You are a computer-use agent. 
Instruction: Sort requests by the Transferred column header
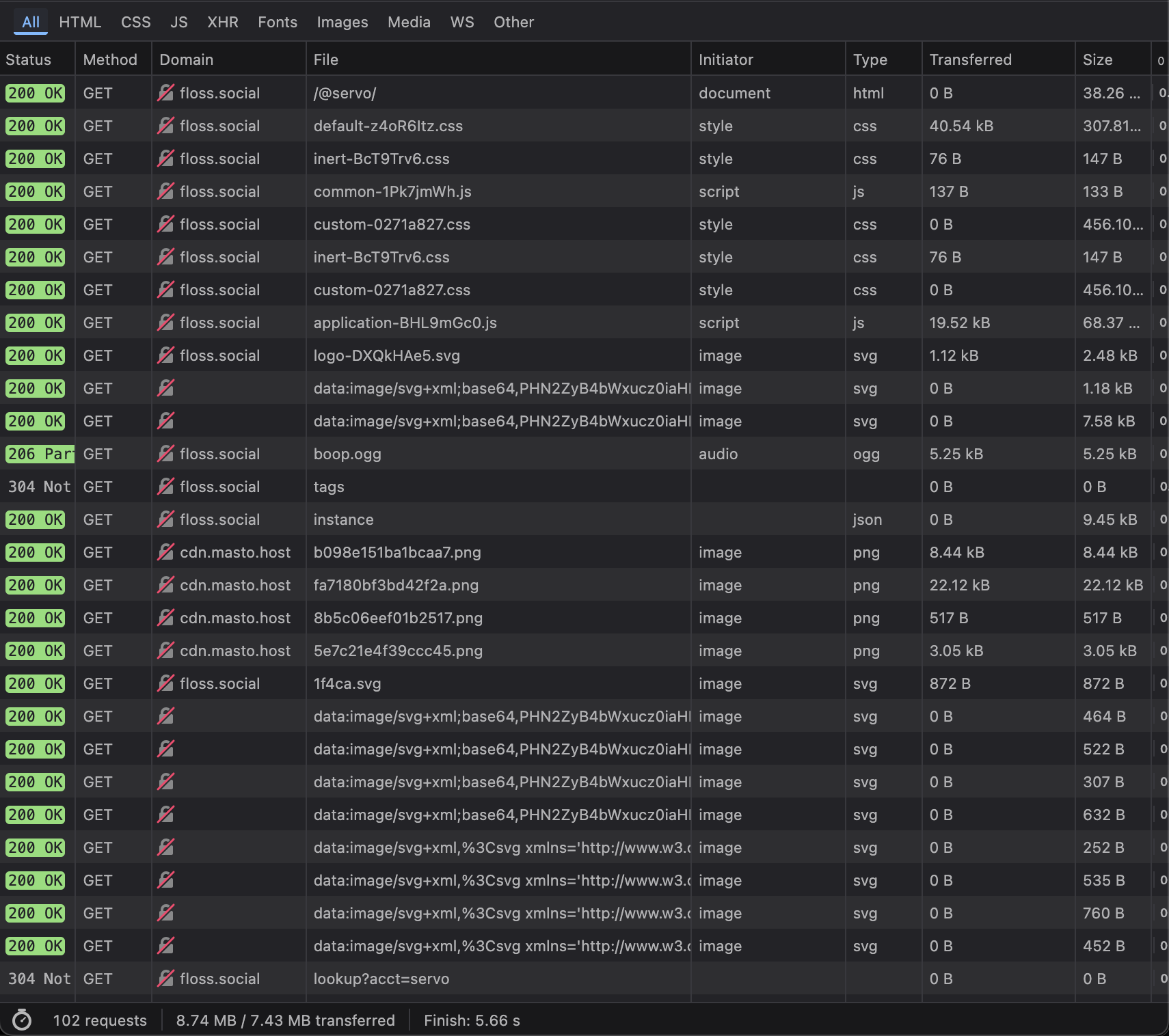click(x=970, y=59)
